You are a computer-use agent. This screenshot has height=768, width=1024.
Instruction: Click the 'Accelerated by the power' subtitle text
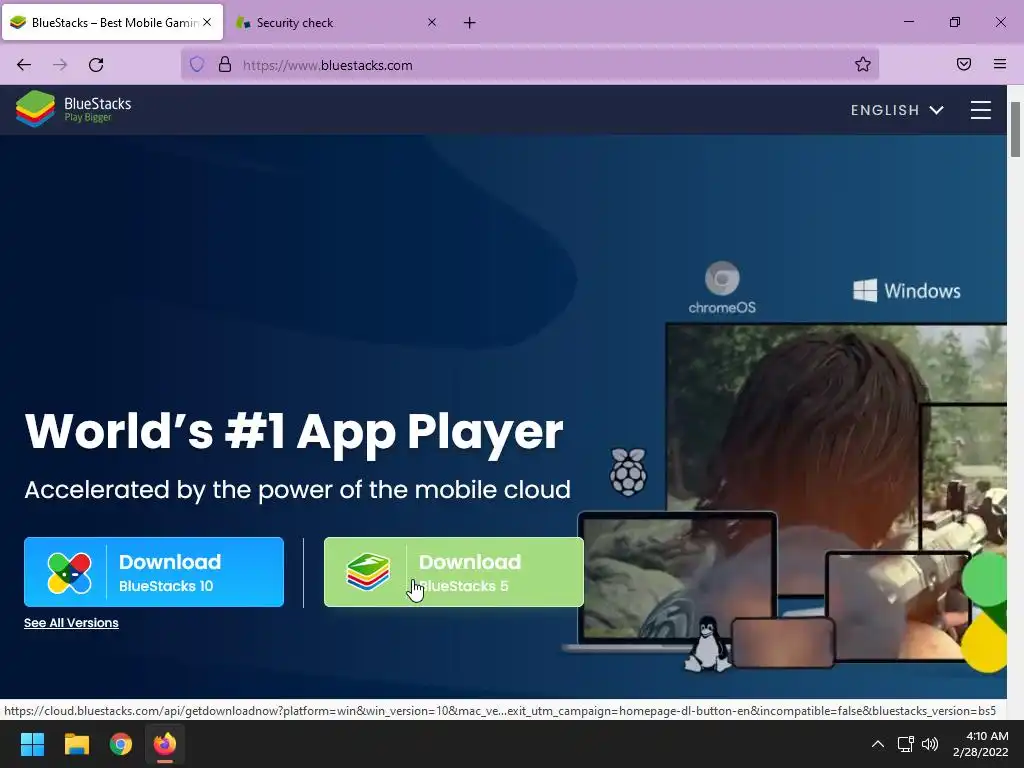point(297,490)
